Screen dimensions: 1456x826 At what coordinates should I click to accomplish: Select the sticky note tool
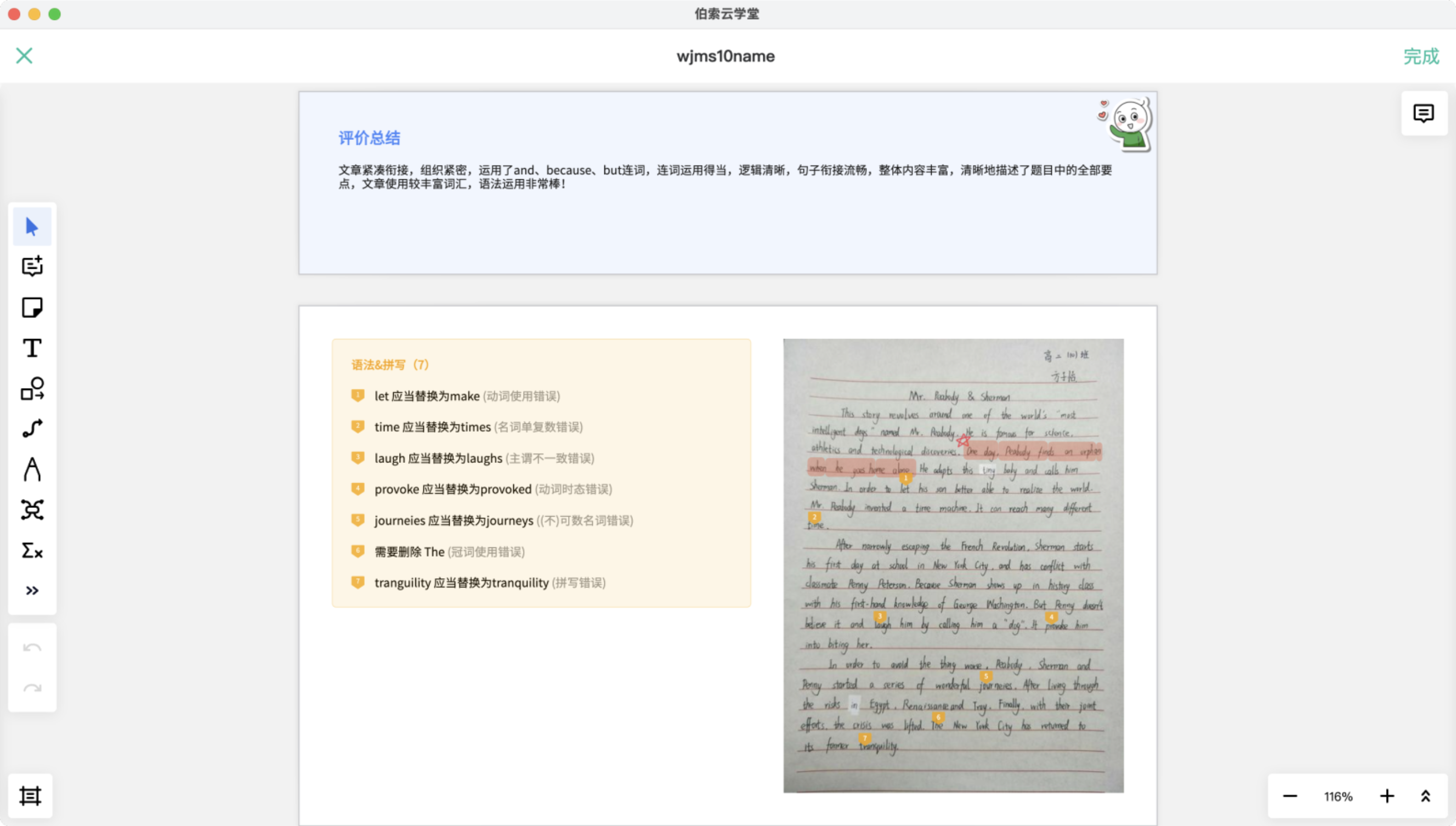pos(32,308)
